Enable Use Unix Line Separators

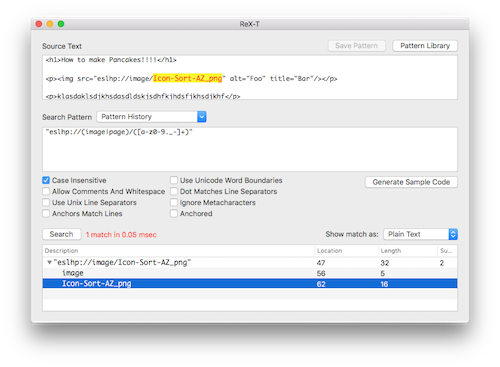pos(46,202)
